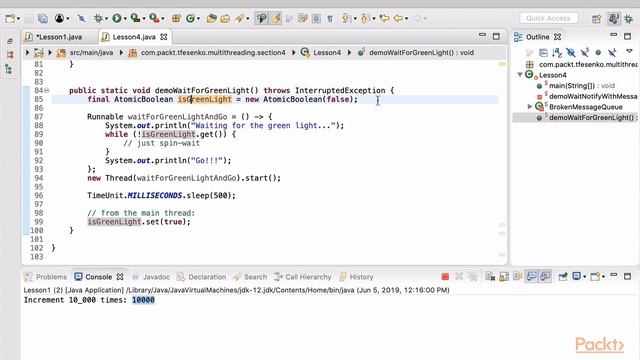This screenshot has height=360, width=640.
Task: Toggle Hide Static Members in Outline
Action: point(584,52)
